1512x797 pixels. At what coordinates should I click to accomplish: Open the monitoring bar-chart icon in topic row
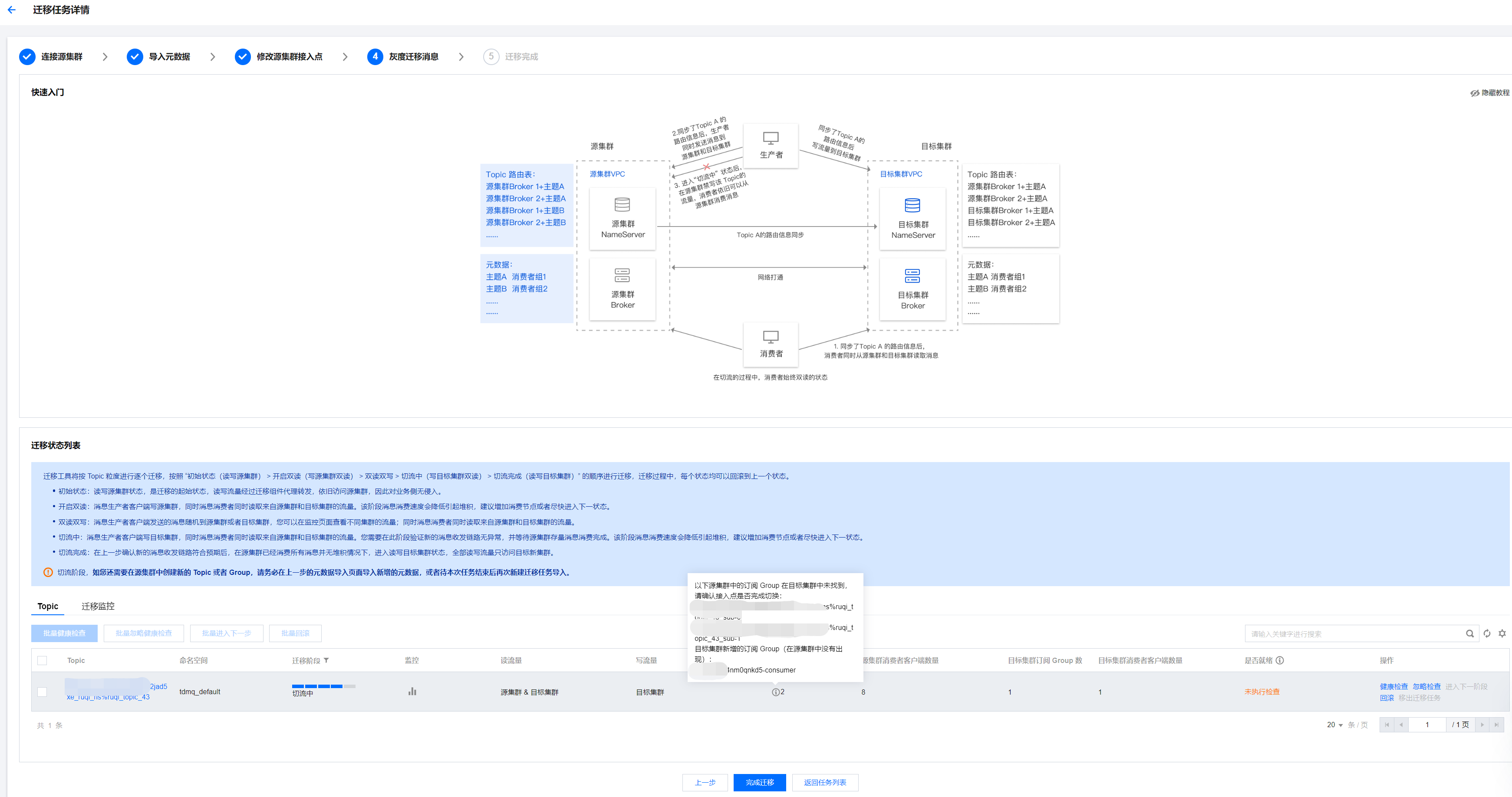[x=412, y=692]
